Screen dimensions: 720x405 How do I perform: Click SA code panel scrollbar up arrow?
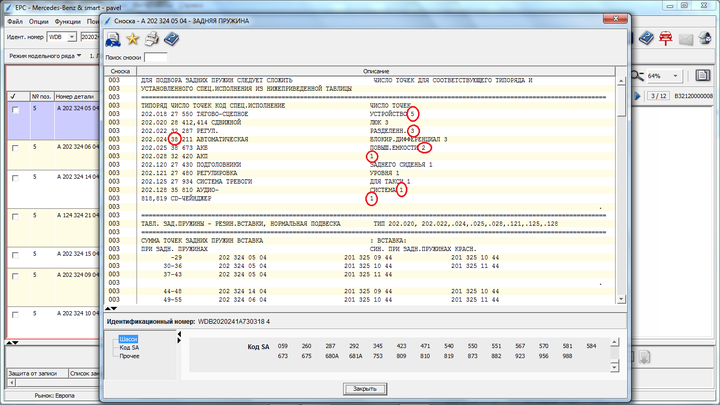pos(614,343)
